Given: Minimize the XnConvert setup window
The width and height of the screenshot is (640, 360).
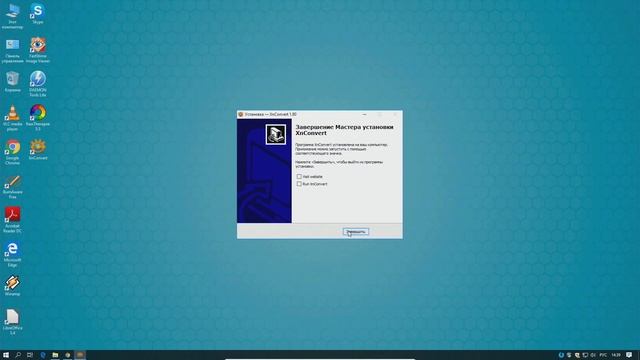Looking at the screenshot, I should pos(364,114).
